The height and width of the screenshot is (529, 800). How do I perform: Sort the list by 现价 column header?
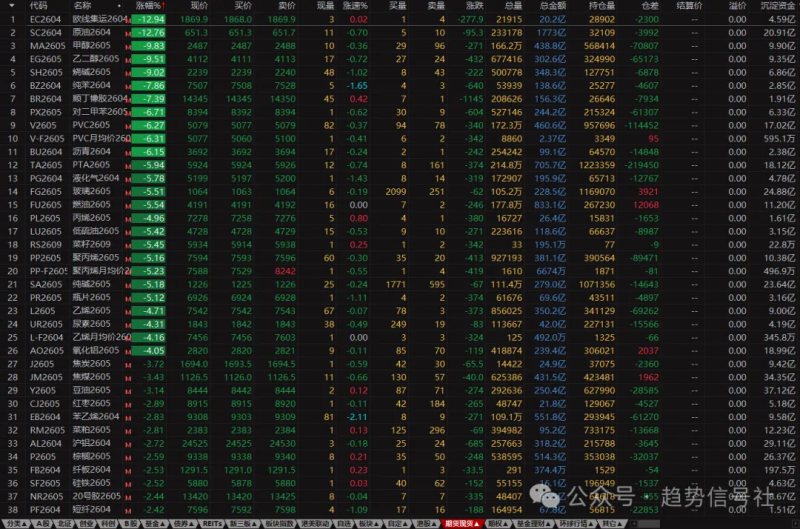(199, 6)
